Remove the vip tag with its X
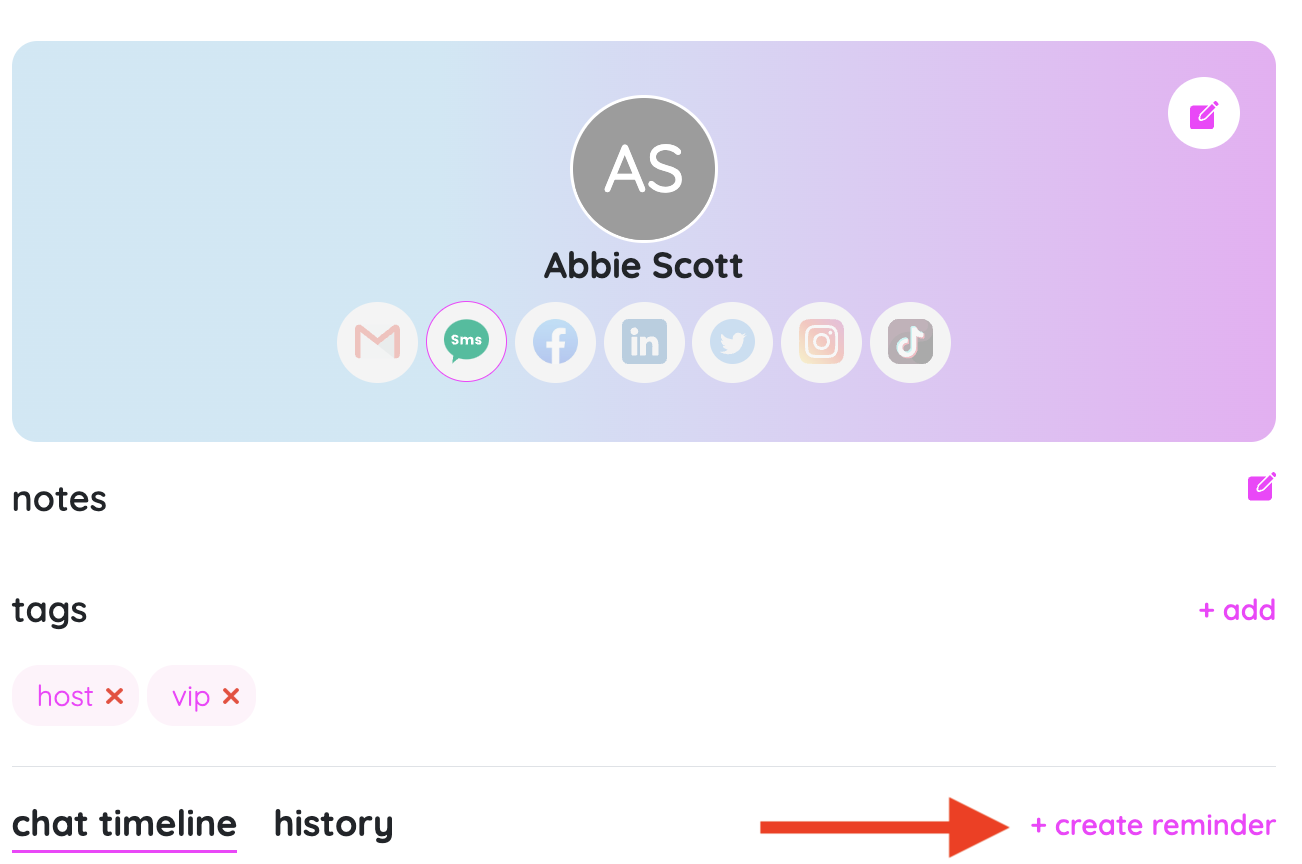This screenshot has height=864, width=1302. pos(231,696)
